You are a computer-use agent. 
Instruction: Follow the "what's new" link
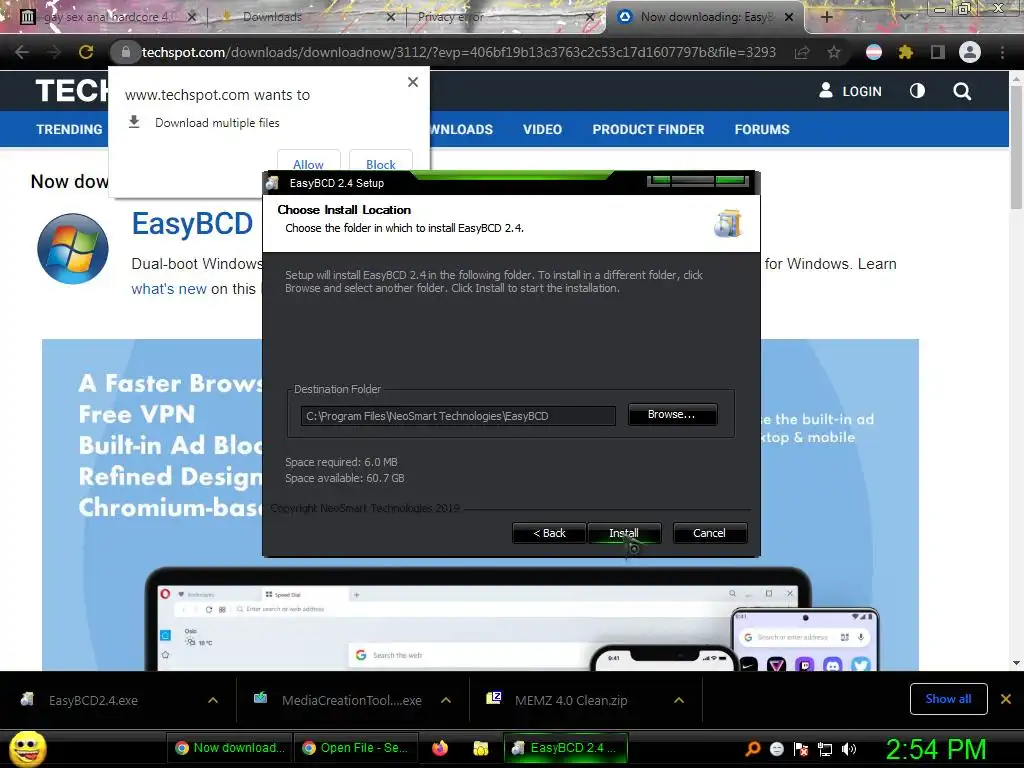169,289
